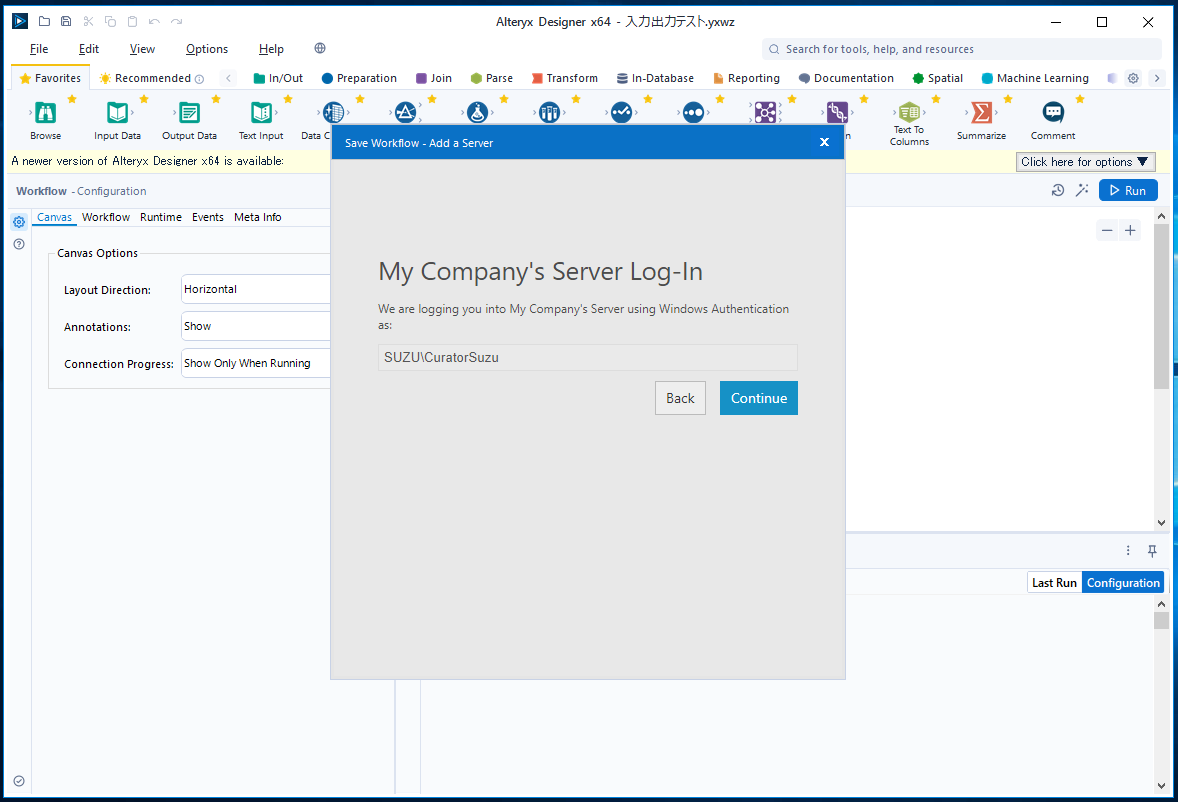
Task: Select the Formula tool icon
Action: (478, 112)
